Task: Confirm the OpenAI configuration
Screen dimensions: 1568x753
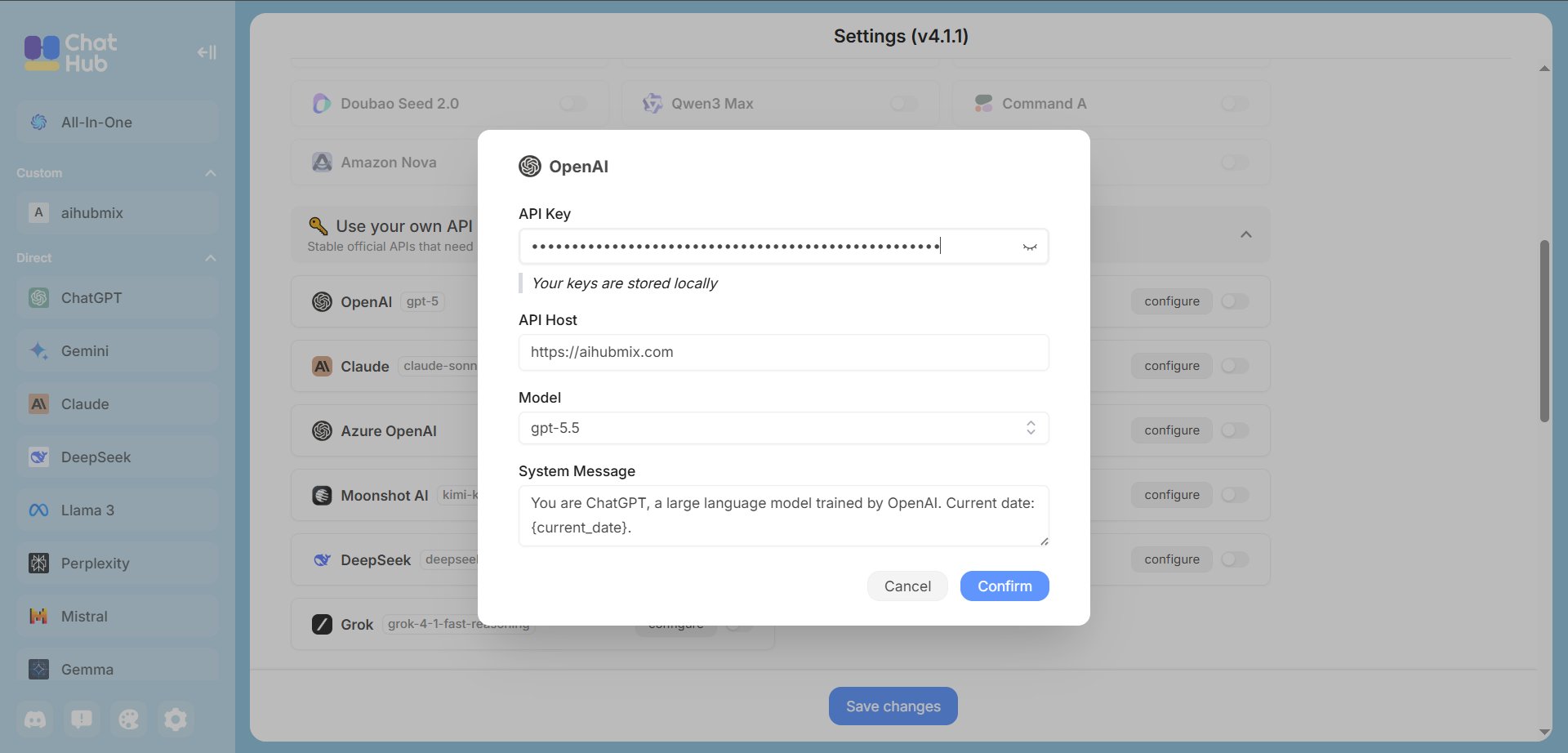Action: (1004, 586)
